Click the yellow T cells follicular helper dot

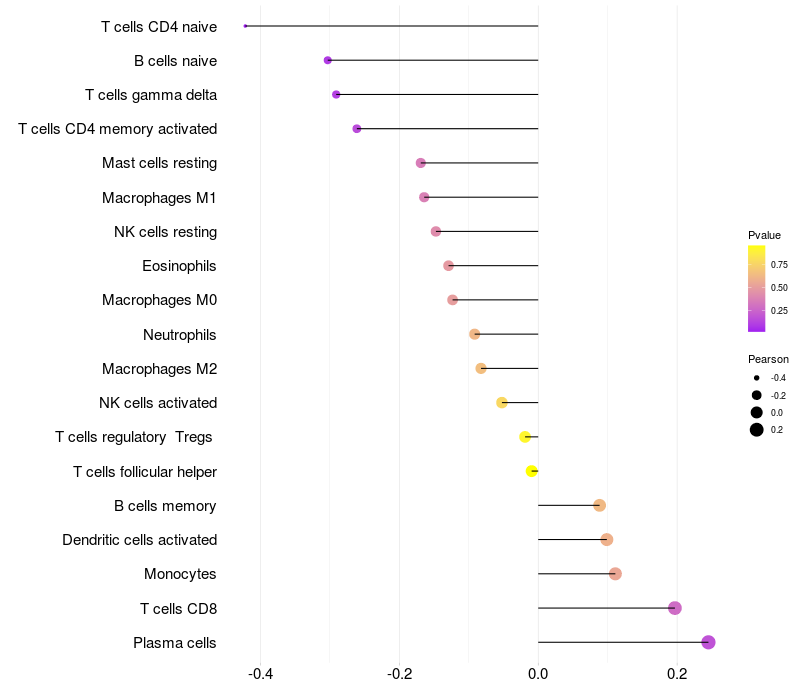[532, 471]
